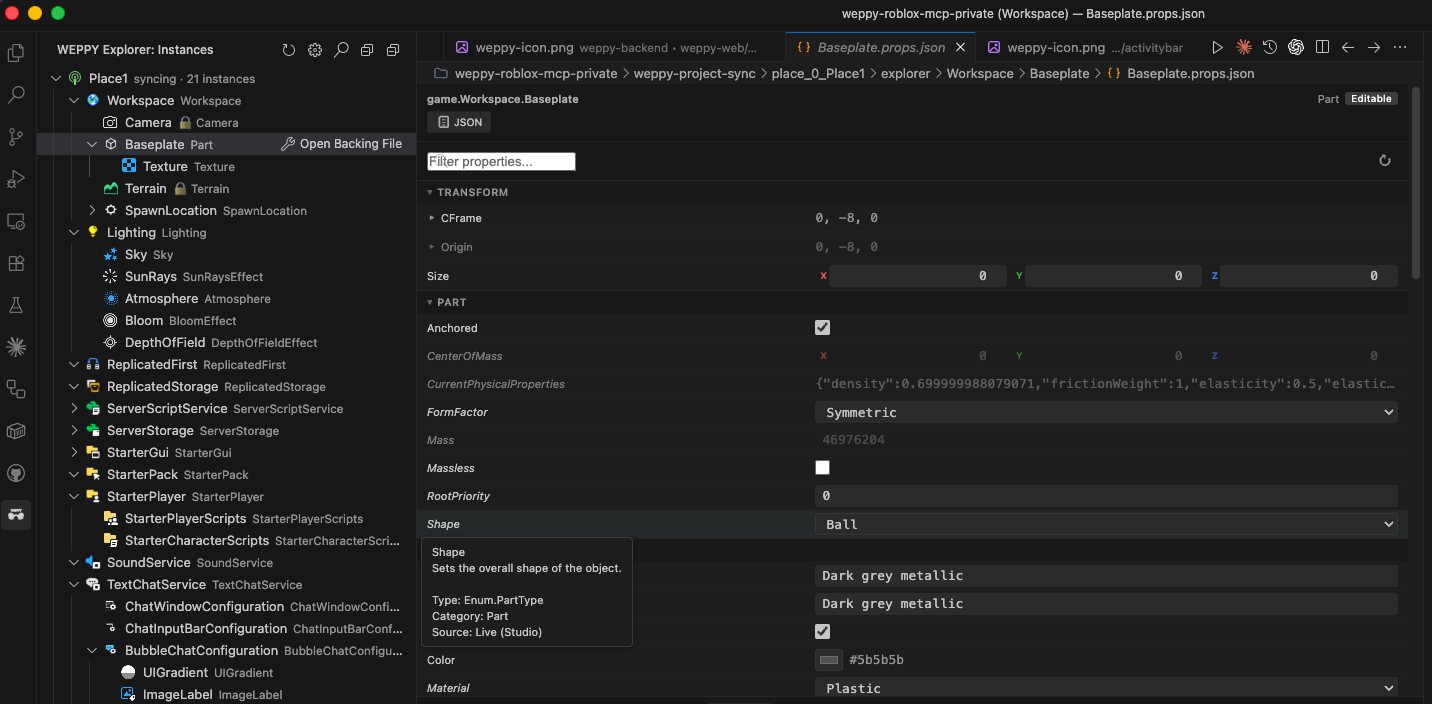Open the Extensions icon in the activity bar
Image resolution: width=1432 pixels, height=704 pixels.
pyautogui.click(x=16, y=263)
